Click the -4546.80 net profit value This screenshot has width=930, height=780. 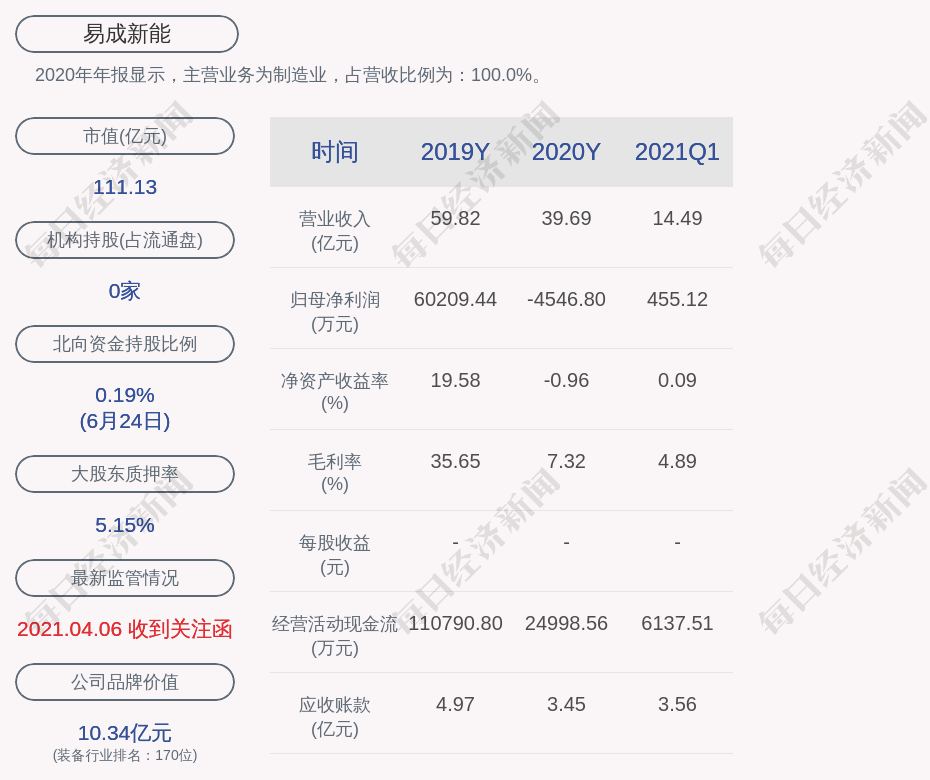coord(566,299)
